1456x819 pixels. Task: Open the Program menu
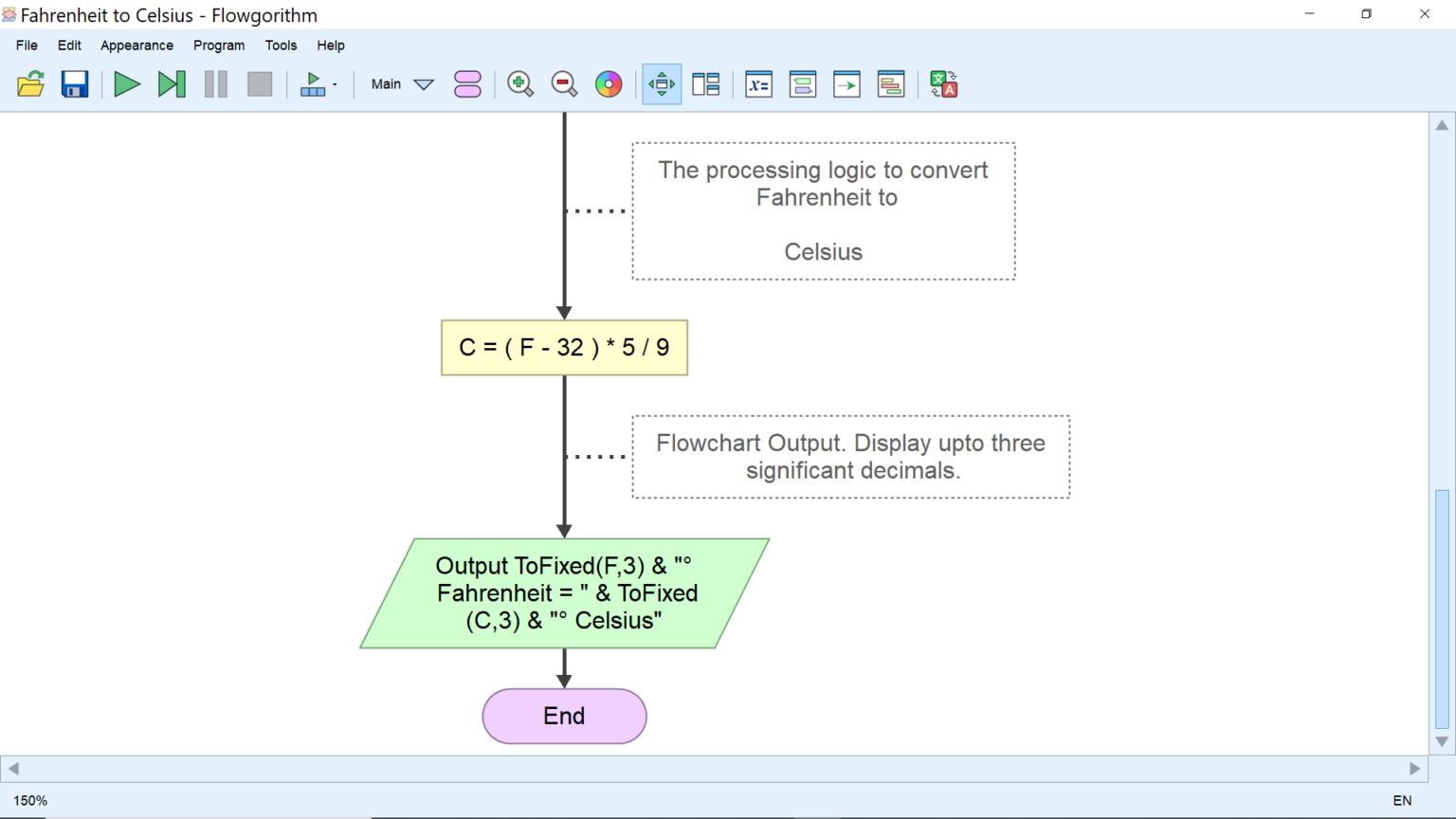219,45
